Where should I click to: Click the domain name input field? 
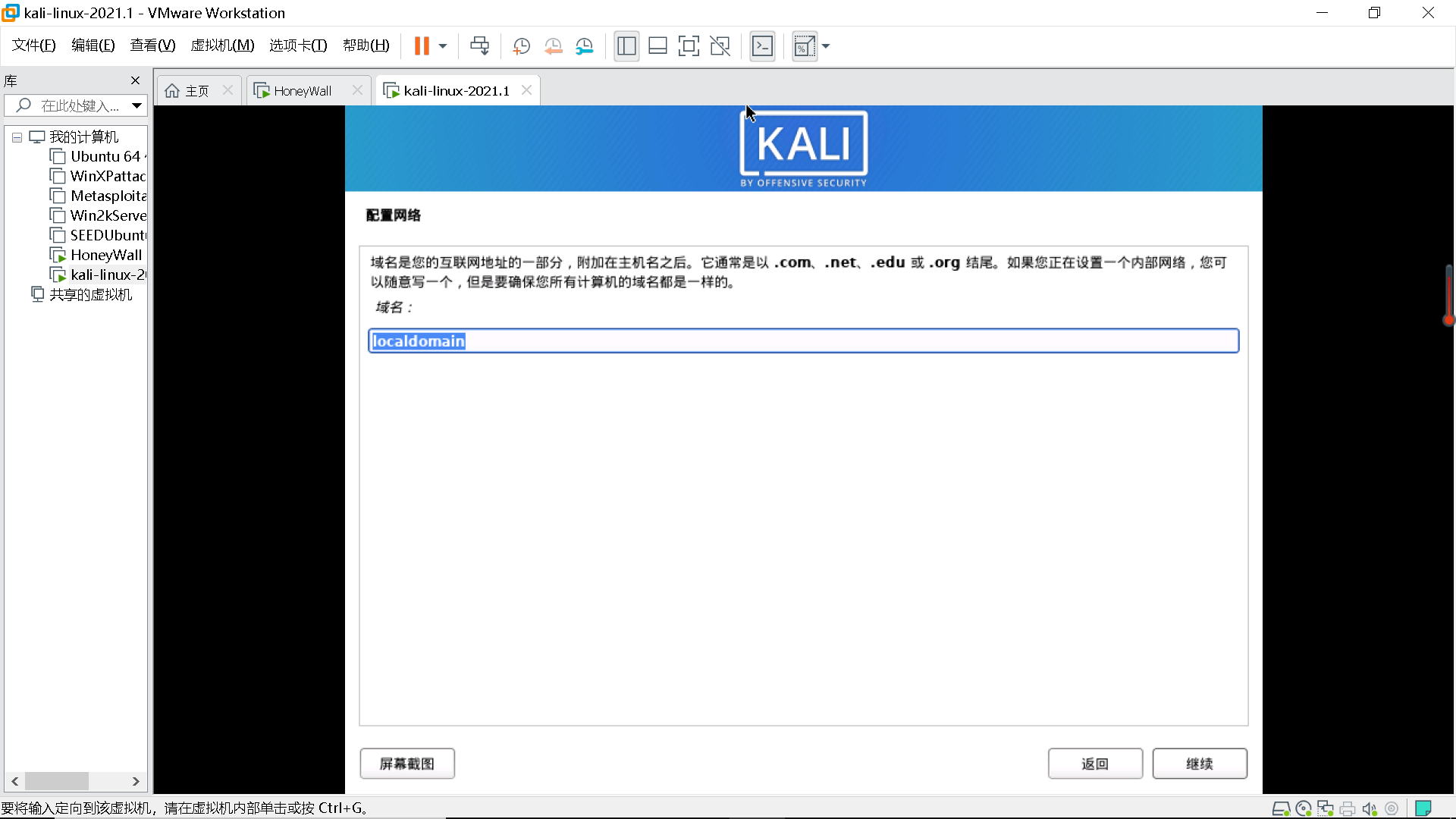coord(803,341)
